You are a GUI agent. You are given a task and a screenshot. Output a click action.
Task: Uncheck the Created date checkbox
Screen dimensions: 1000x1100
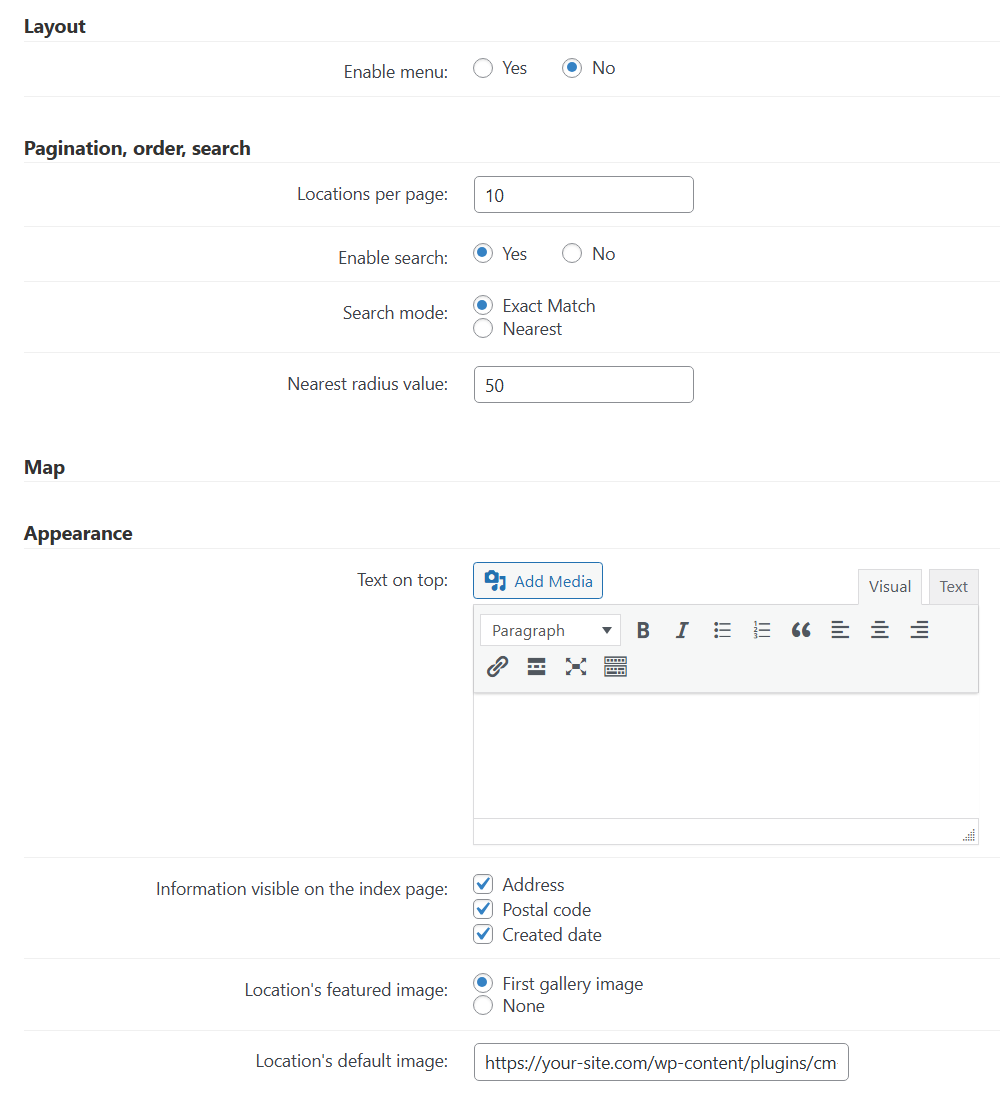(x=483, y=934)
